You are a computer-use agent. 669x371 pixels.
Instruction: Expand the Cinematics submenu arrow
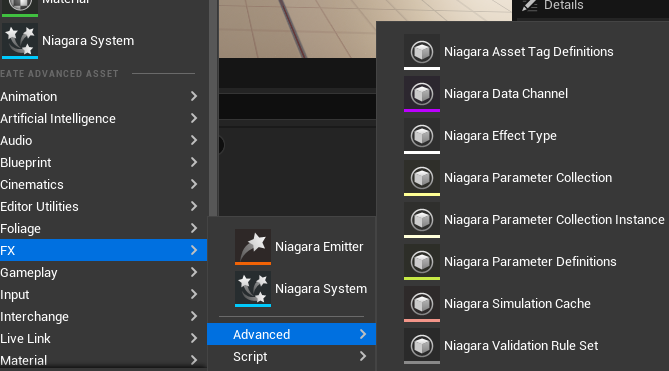[194, 184]
